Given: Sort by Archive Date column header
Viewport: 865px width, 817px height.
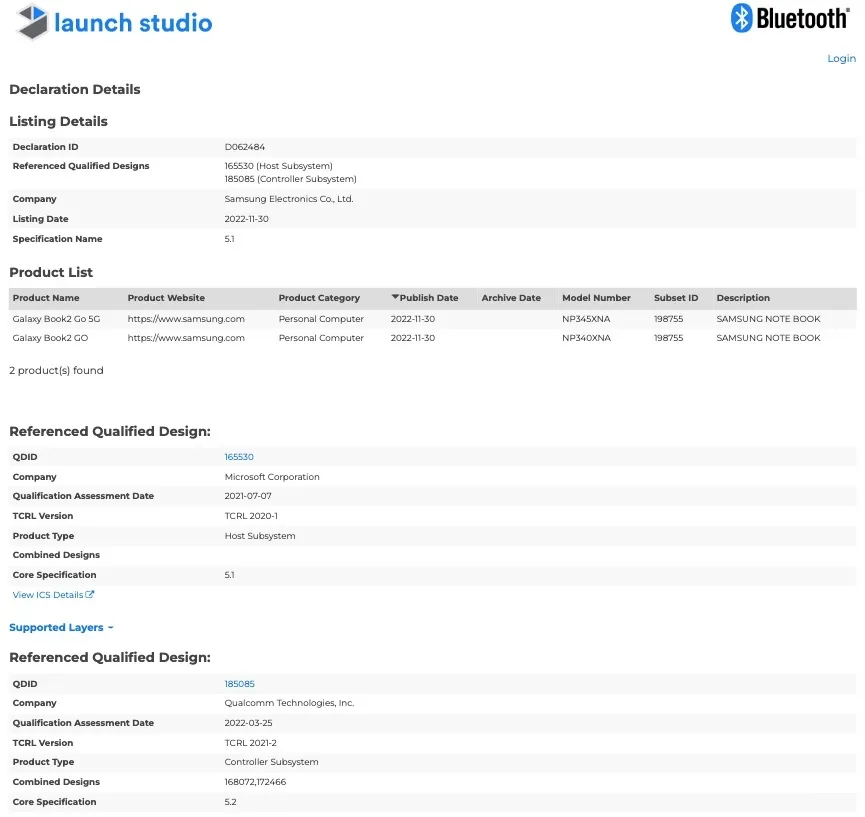Looking at the screenshot, I should point(511,298).
